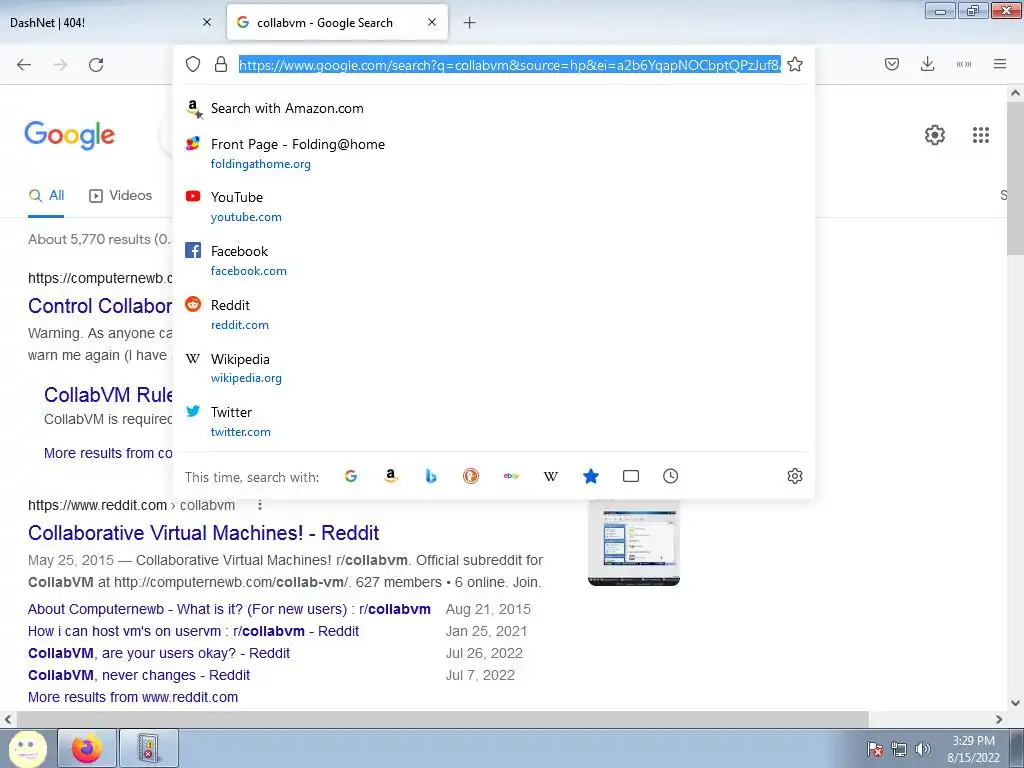This screenshot has width=1024, height=768.
Task: Click the highlighted URL in address bar
Action: coord(509,65)
